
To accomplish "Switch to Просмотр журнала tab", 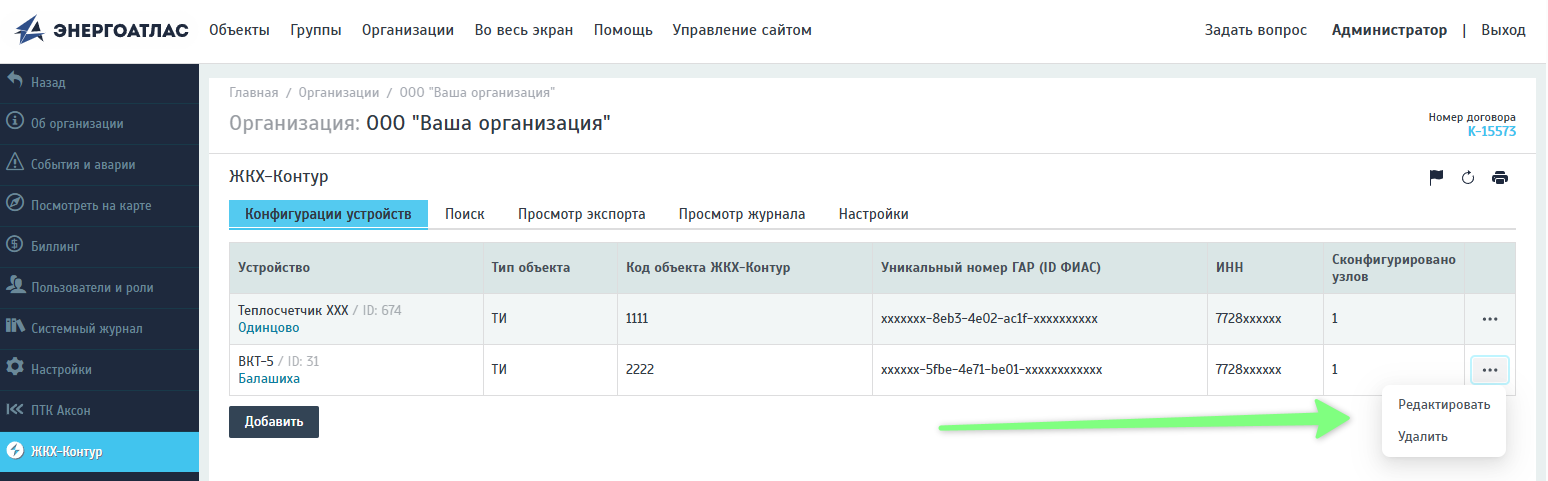I will [742, 214].
